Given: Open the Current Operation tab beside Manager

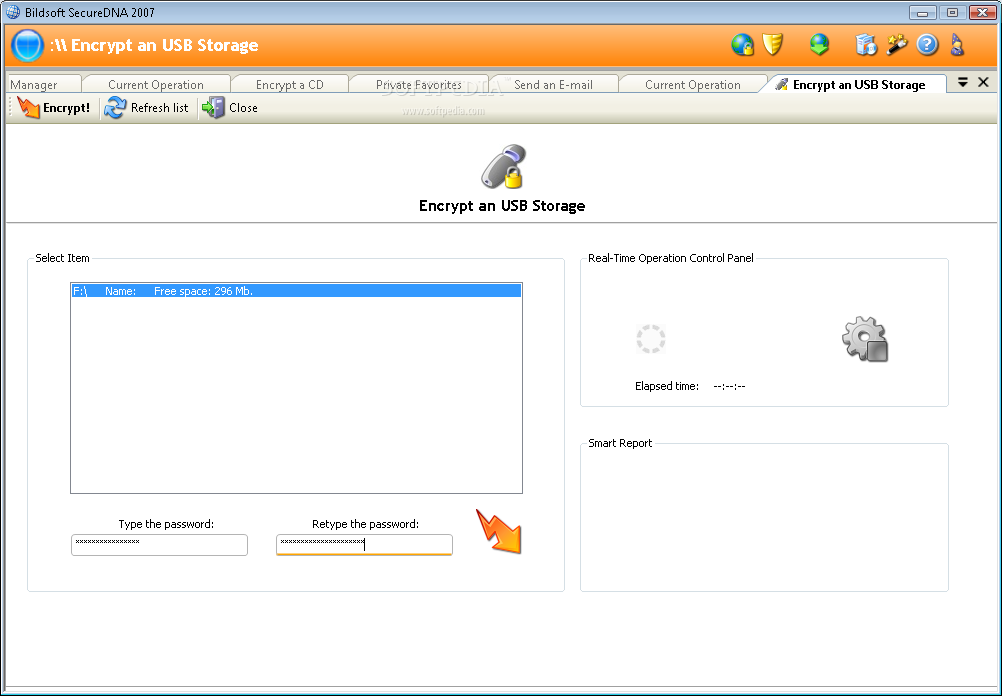Looking at the screenshot, I should pyautogui.click(x=156, y=85).
